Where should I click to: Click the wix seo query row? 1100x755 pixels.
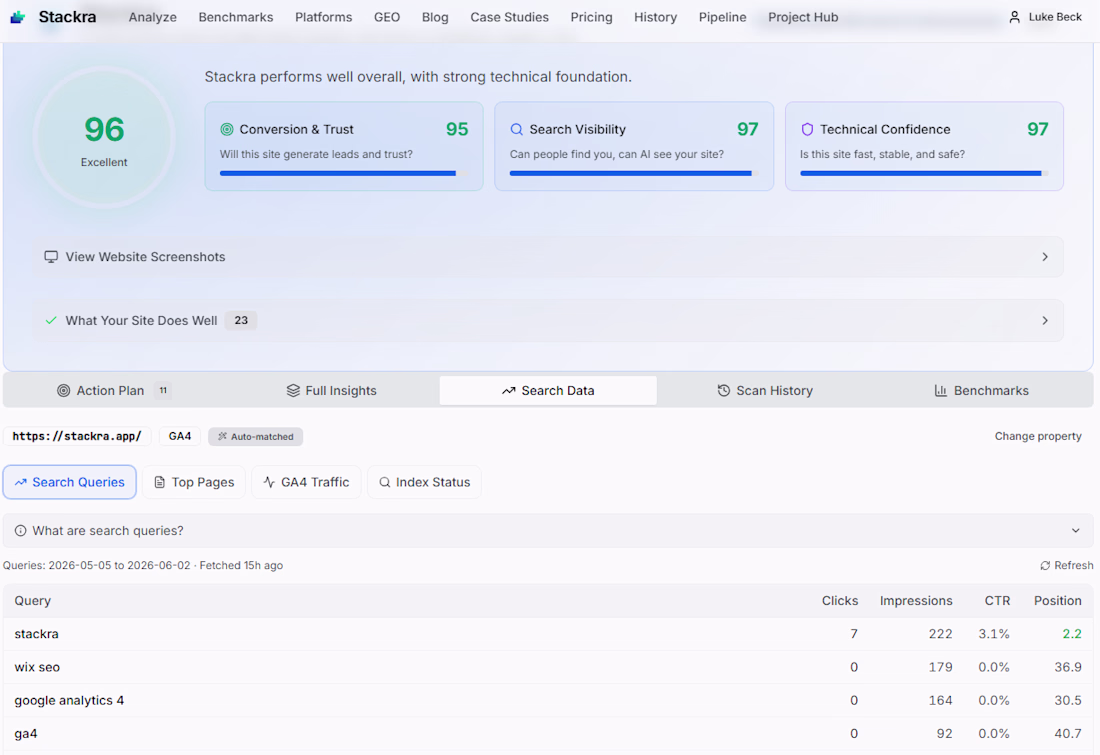point(548,667)
